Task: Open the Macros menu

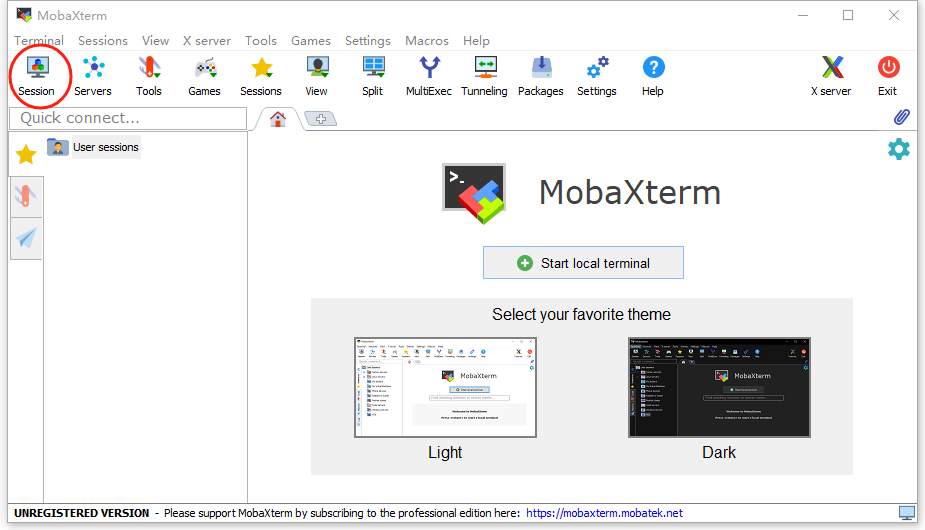Action: (427, 41)
